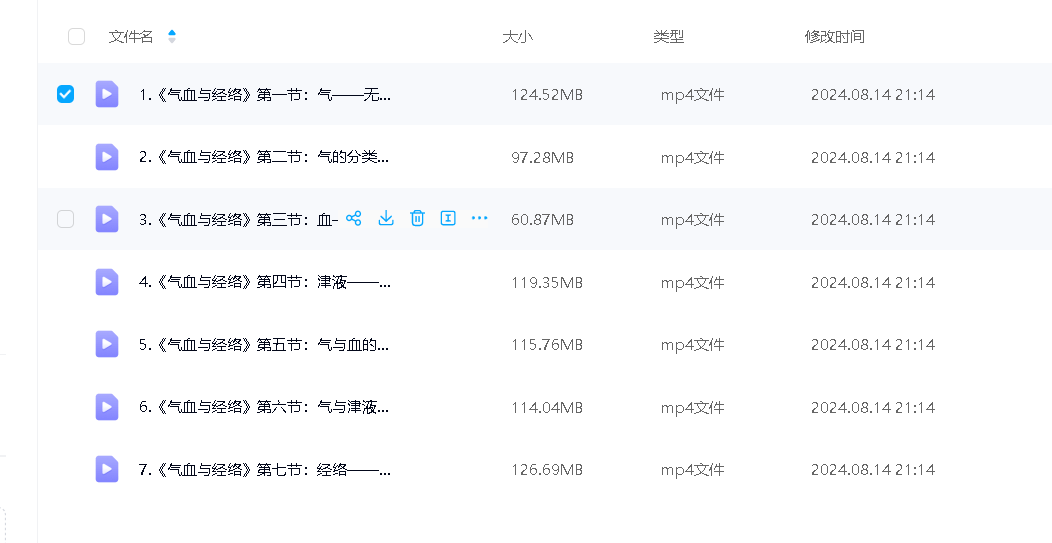Open more options (…) for file 3

[x=479, y=218]
